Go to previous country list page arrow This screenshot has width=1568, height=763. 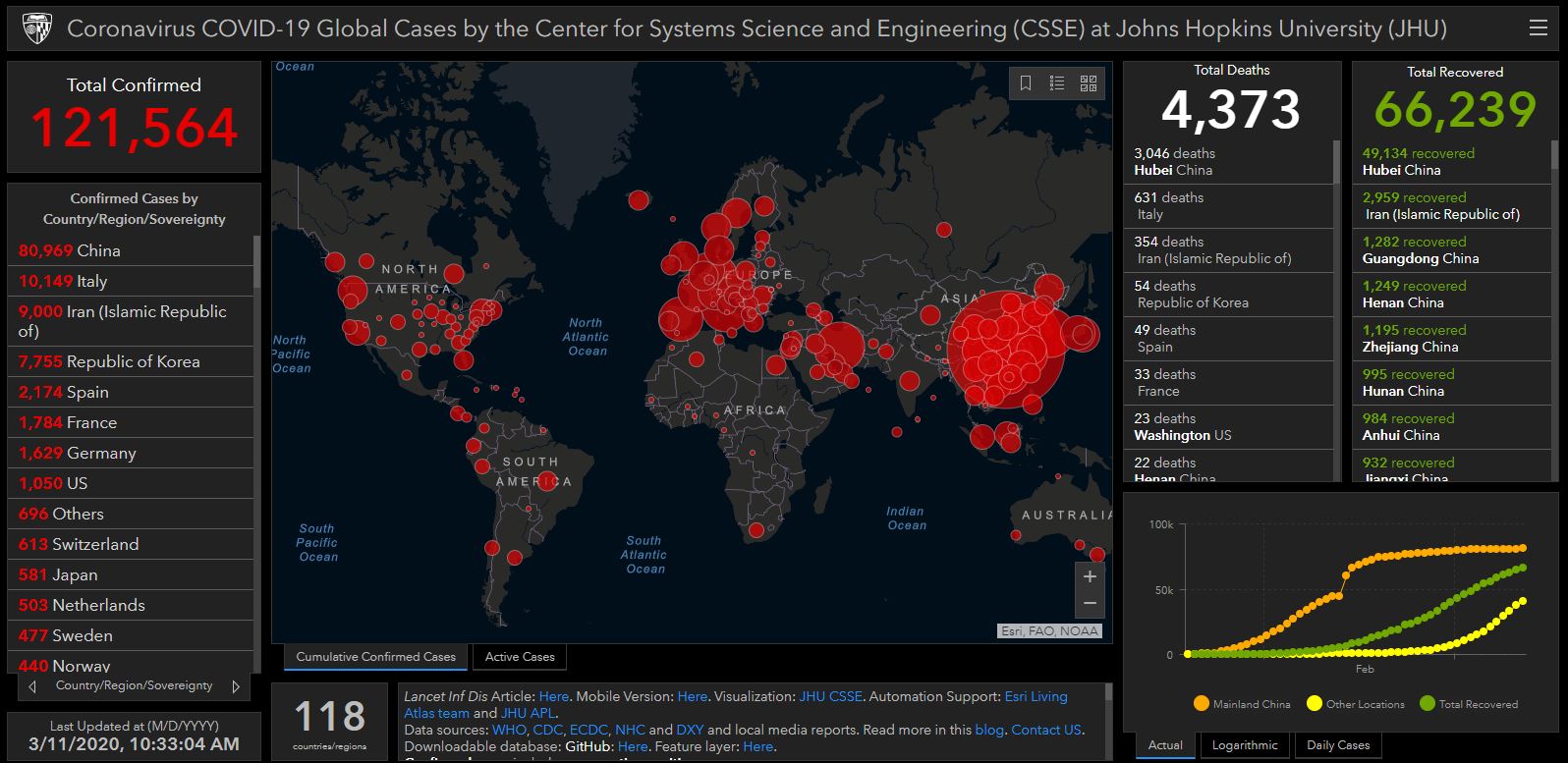(x=33, y=686)
